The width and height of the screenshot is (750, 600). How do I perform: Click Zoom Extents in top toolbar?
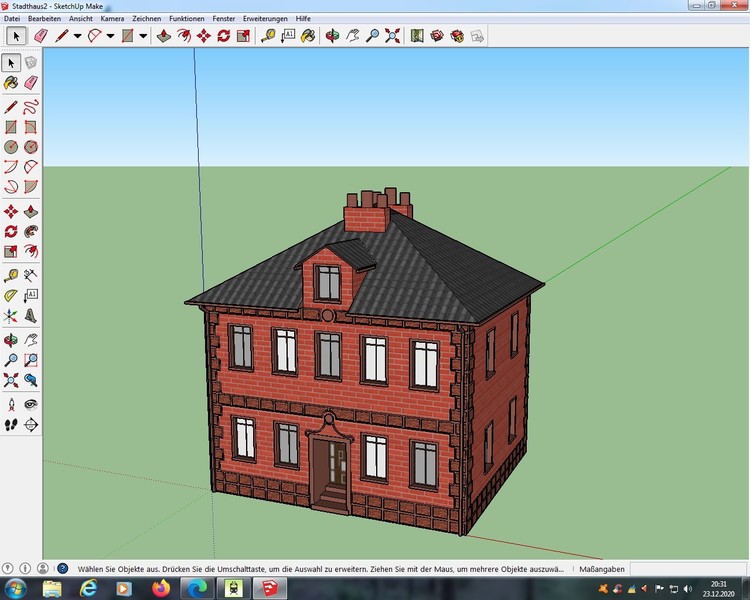392,36
